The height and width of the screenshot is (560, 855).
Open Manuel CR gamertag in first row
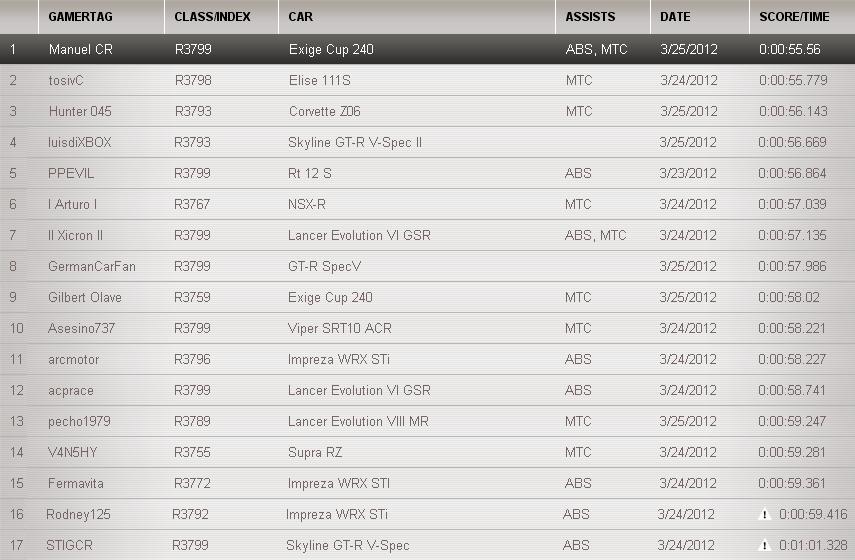click(x=81, y=49)
